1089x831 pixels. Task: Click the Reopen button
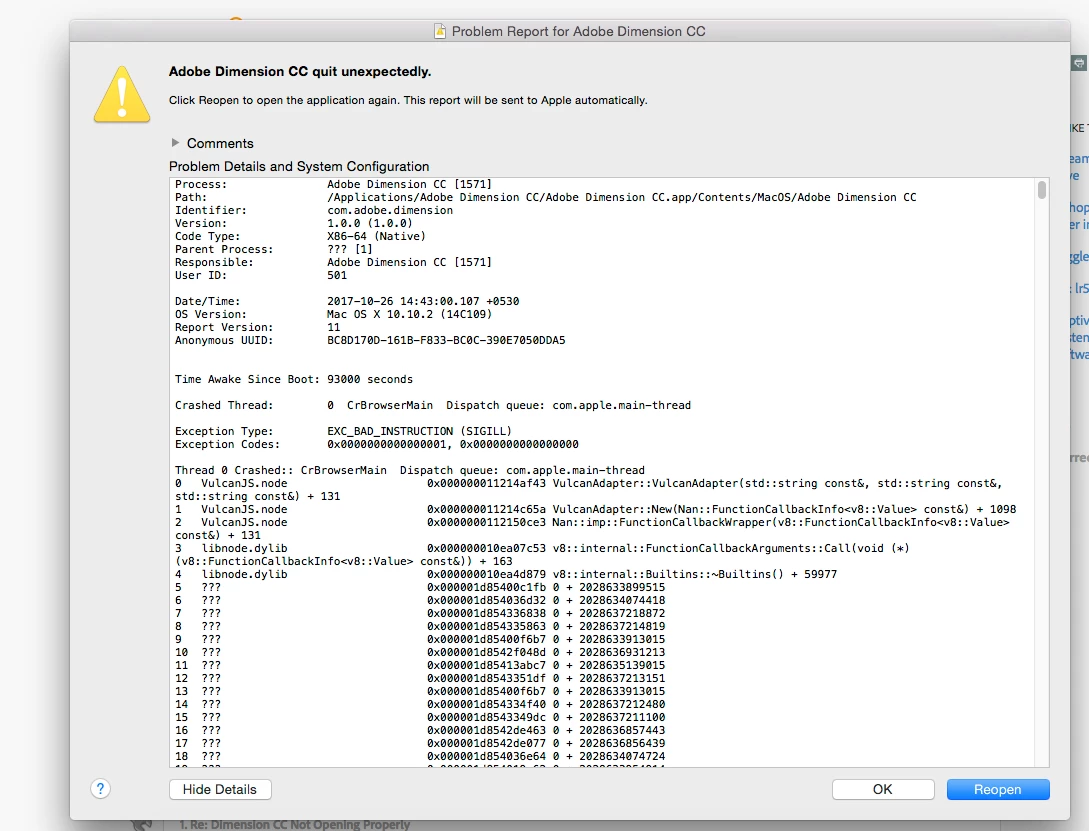(997, 789)
